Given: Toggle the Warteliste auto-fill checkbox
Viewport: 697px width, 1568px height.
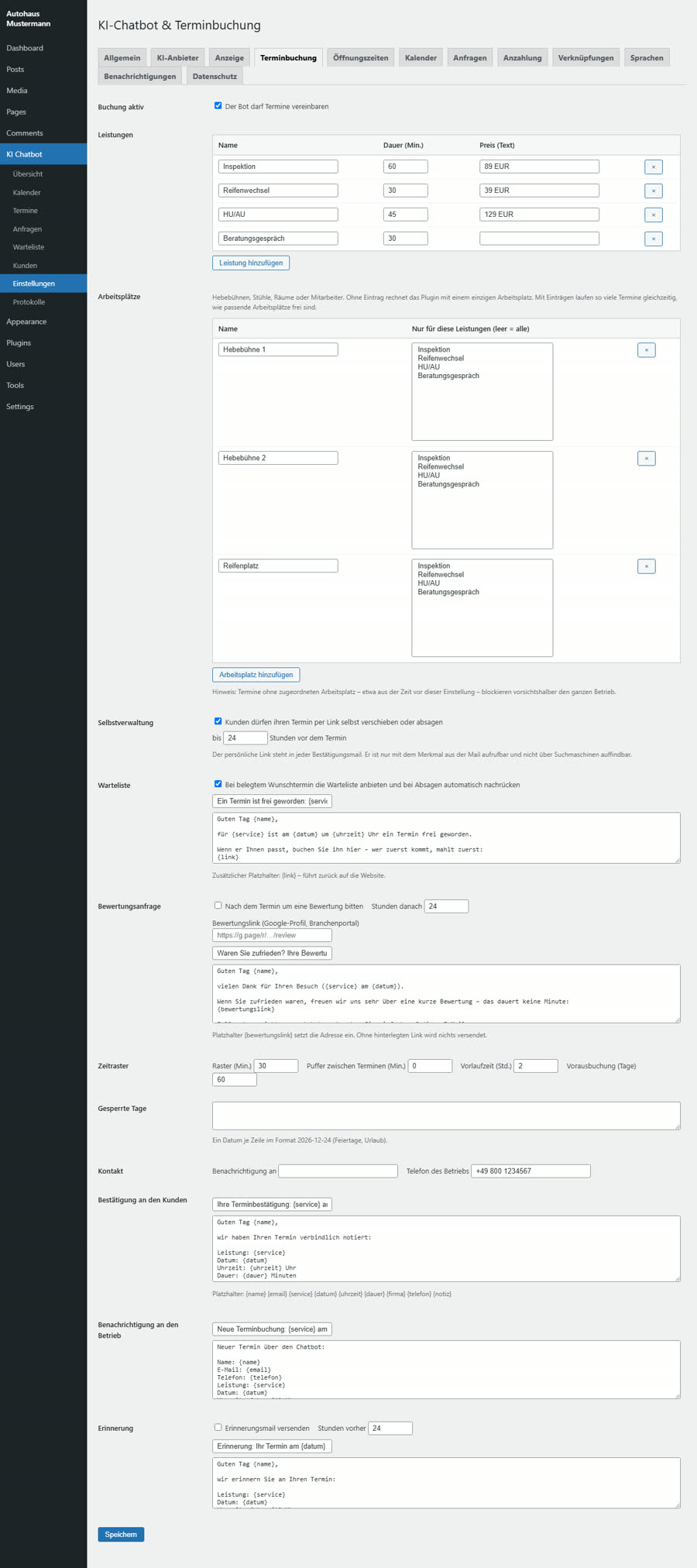Looking at the screenshot, I should [218, 784].
